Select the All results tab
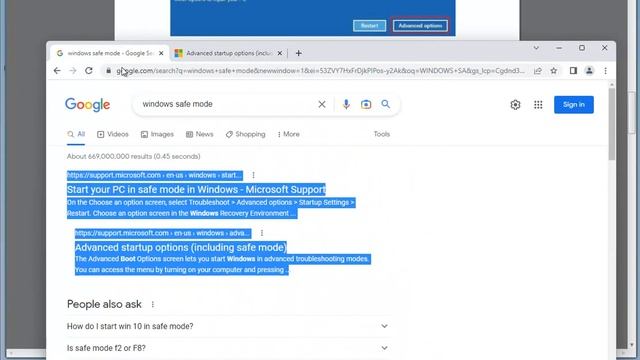This screenshot has width=640, height=360. [76, 134]
